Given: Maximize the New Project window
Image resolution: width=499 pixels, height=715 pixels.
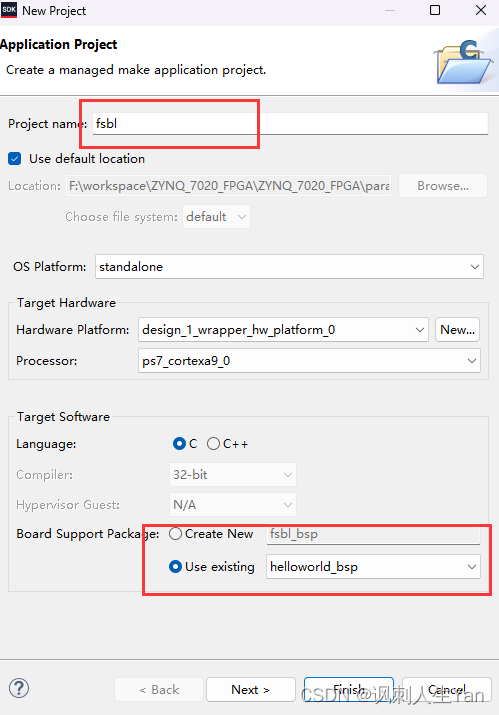Looking at the screenshot, I should click(435, 10).
